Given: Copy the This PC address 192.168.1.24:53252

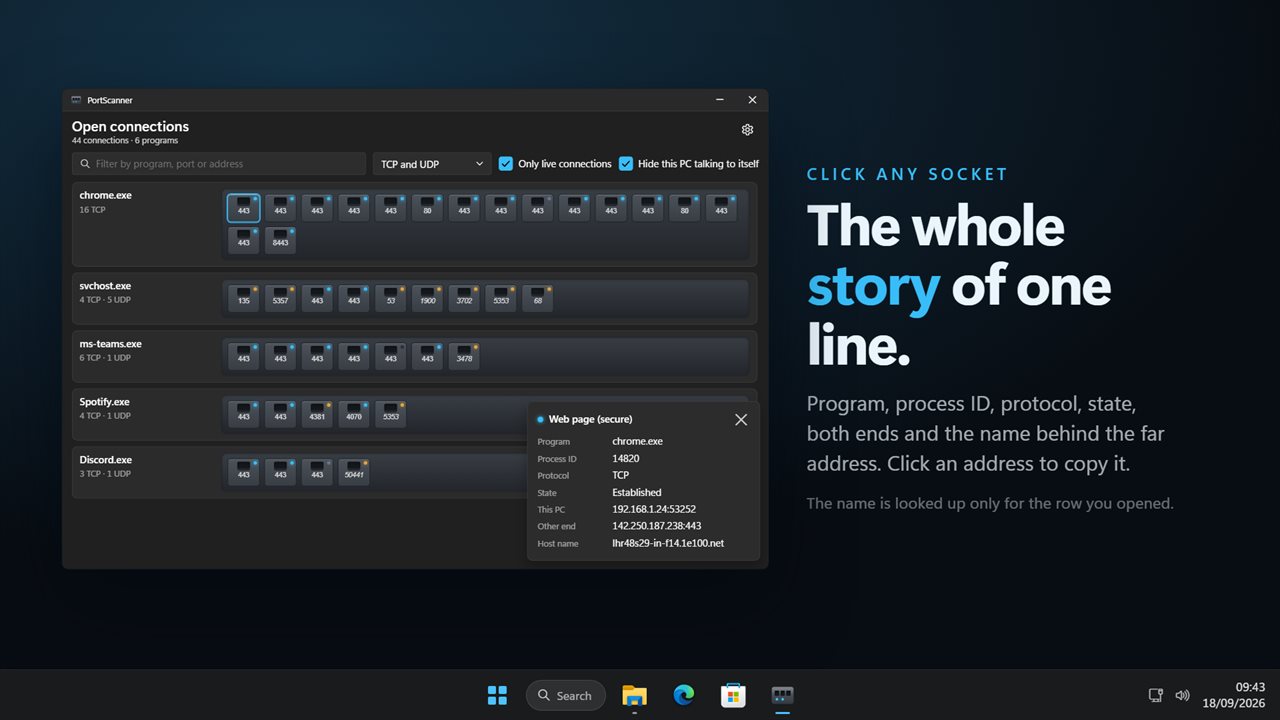Looking at the screenshot, I should pyautogui.click(x=654, y=509).
